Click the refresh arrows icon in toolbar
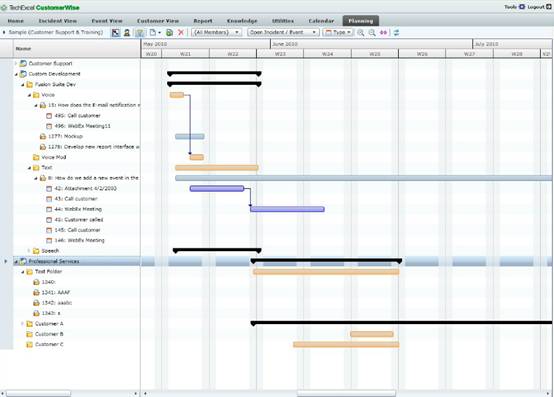554x397 pixels. (x=396, y=32)
